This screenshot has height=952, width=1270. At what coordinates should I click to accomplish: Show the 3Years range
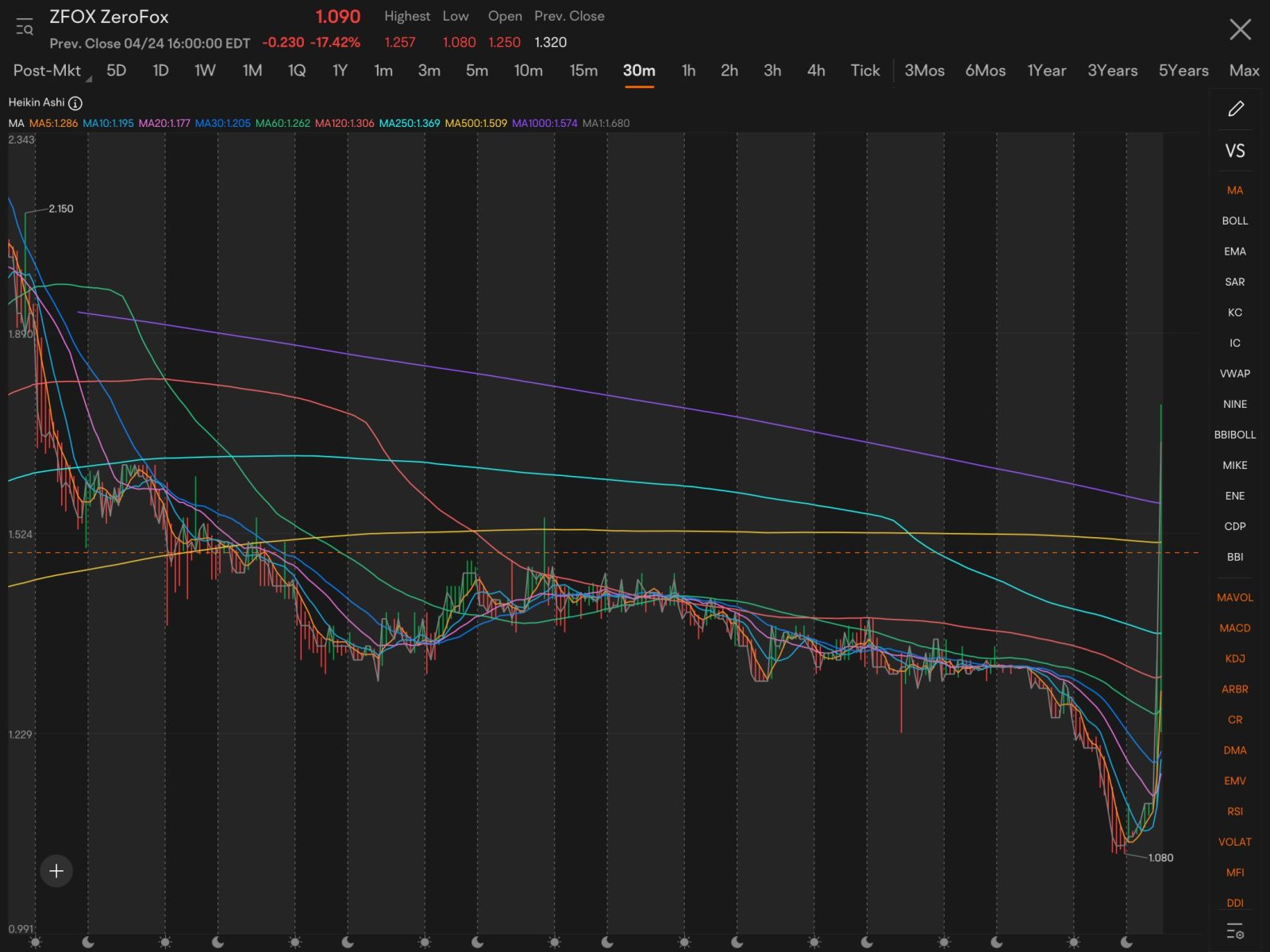pos(1112,71)
